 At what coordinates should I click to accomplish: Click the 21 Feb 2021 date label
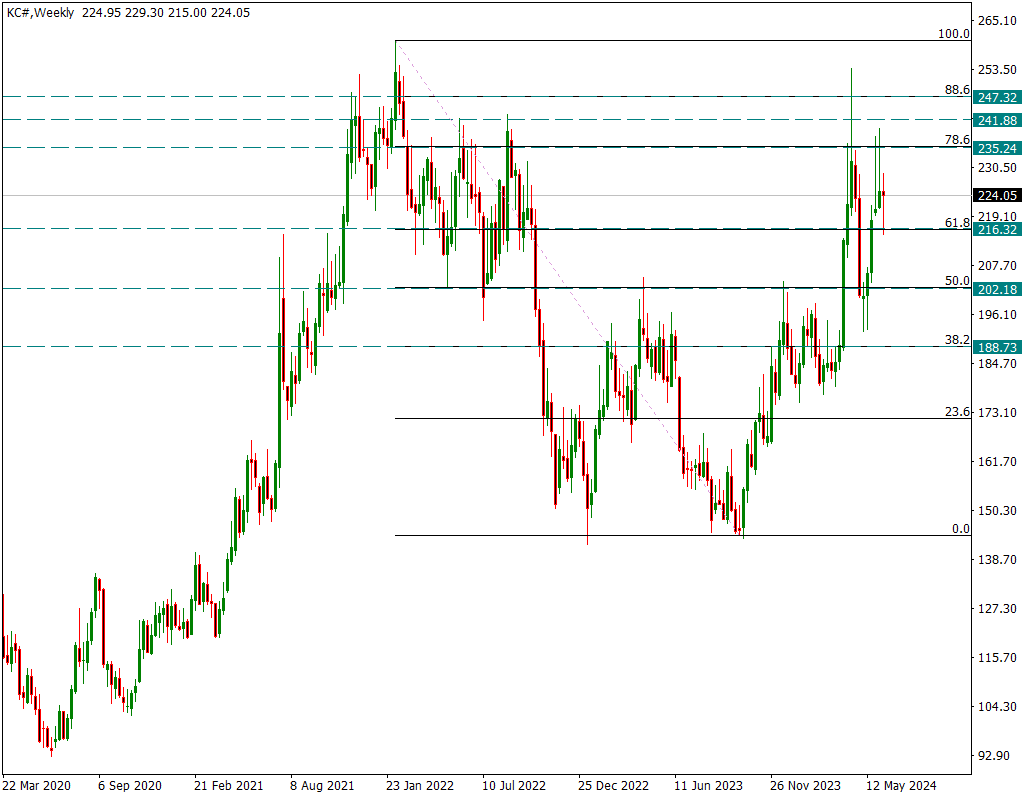(x=229, y=786)
